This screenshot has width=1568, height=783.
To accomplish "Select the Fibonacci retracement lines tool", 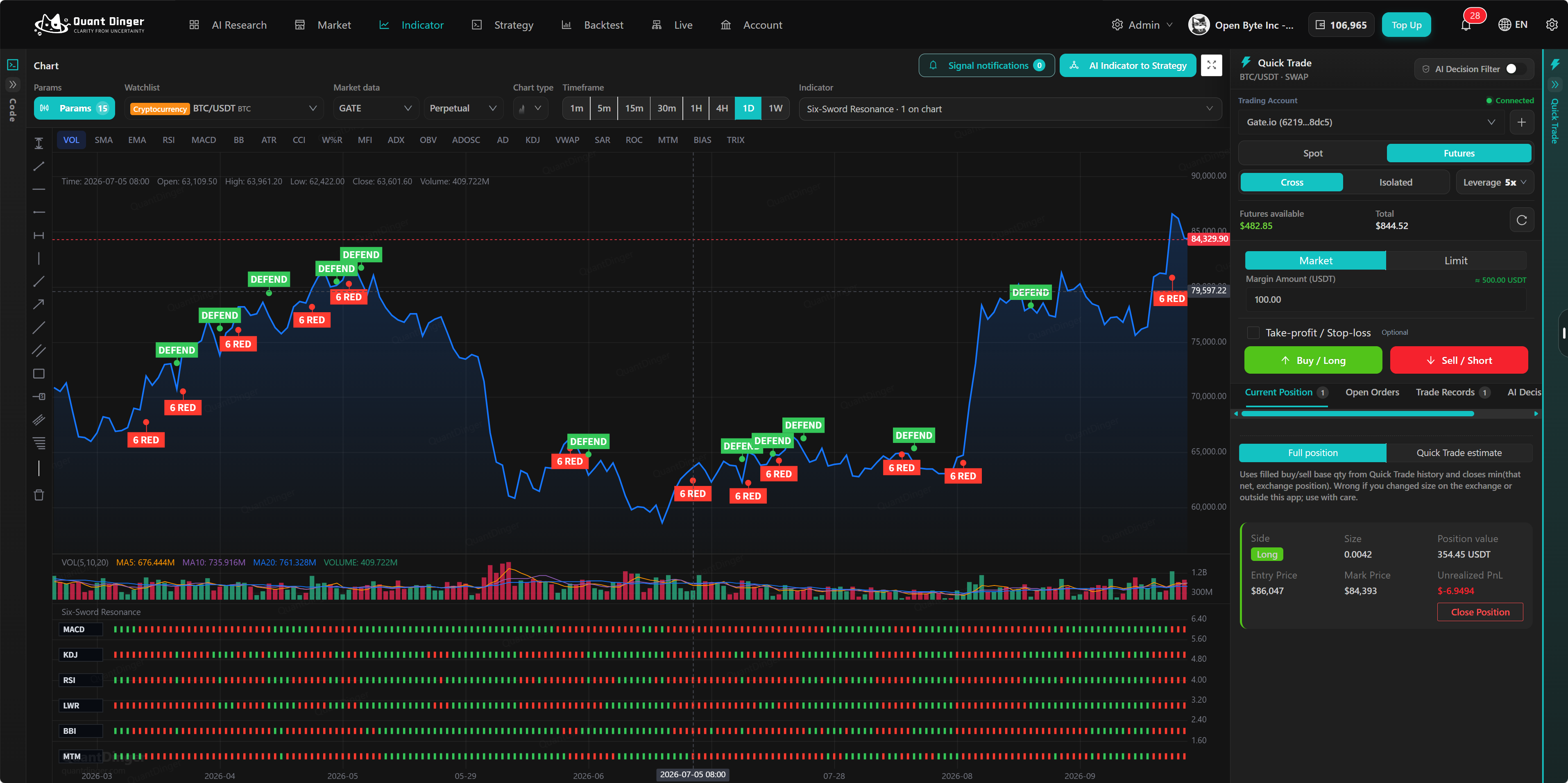I will click(39, 443).
